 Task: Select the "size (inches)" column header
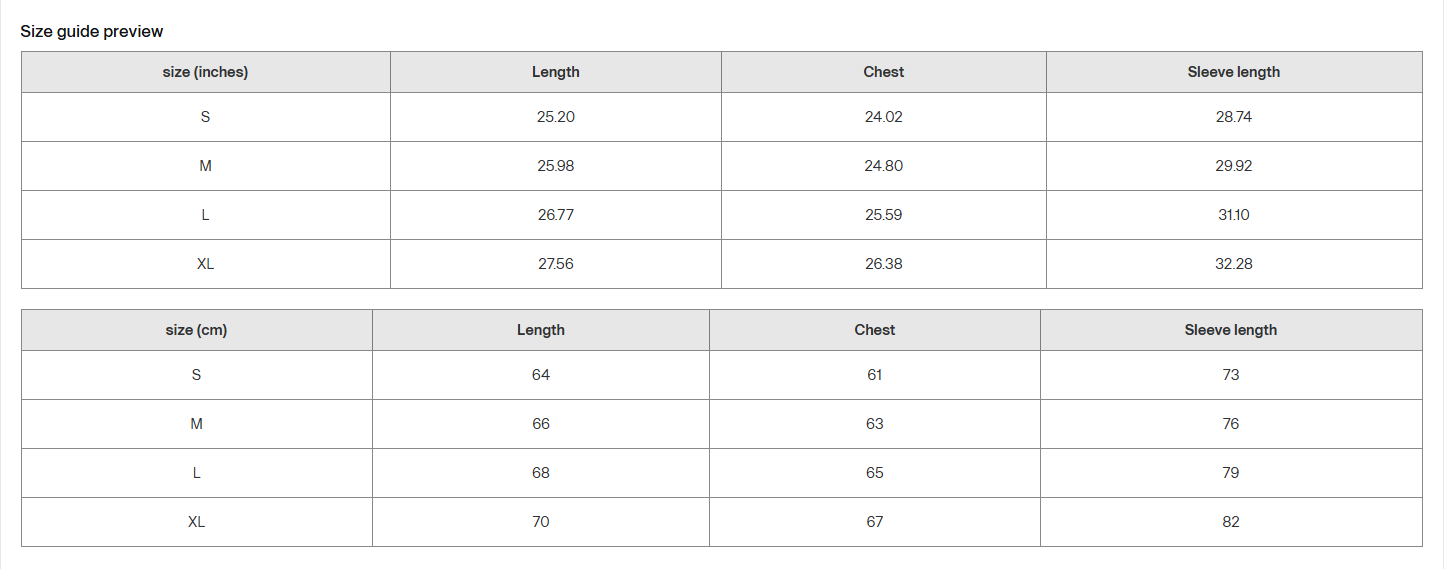coord(205,72)
